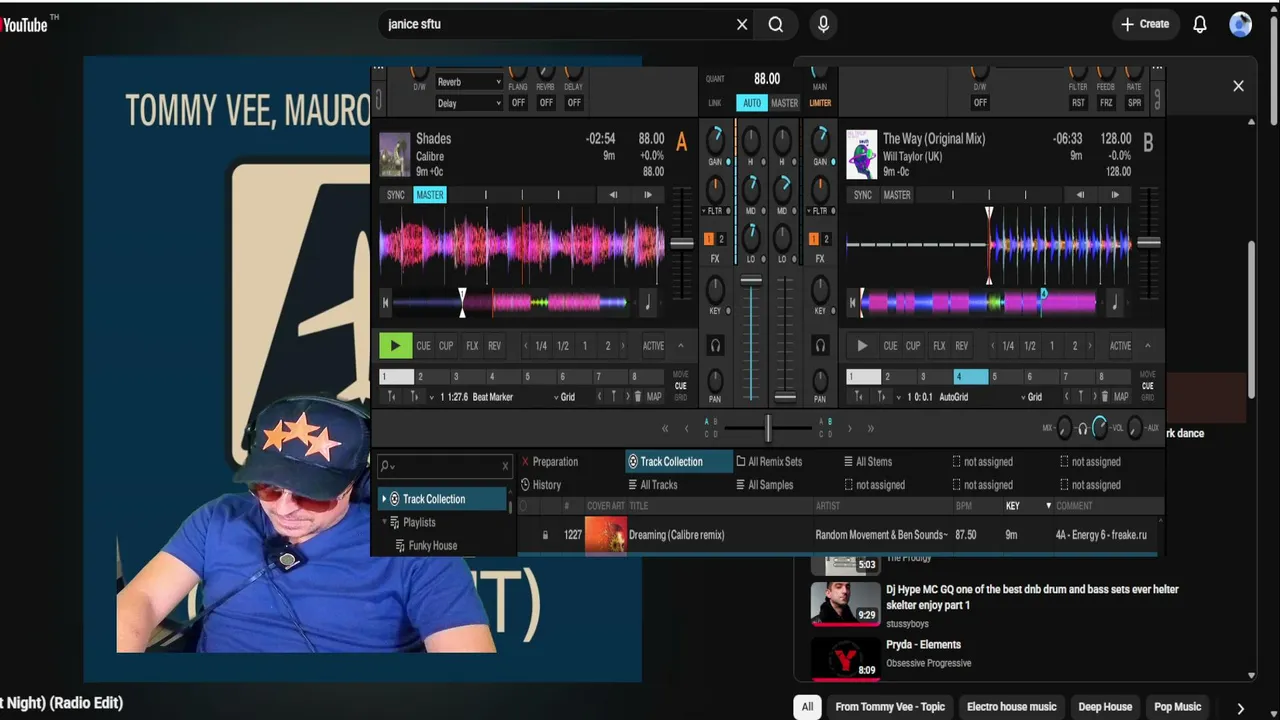Toggle SYNC on deck B
The image size is (1280, 720).
(863, 195)
